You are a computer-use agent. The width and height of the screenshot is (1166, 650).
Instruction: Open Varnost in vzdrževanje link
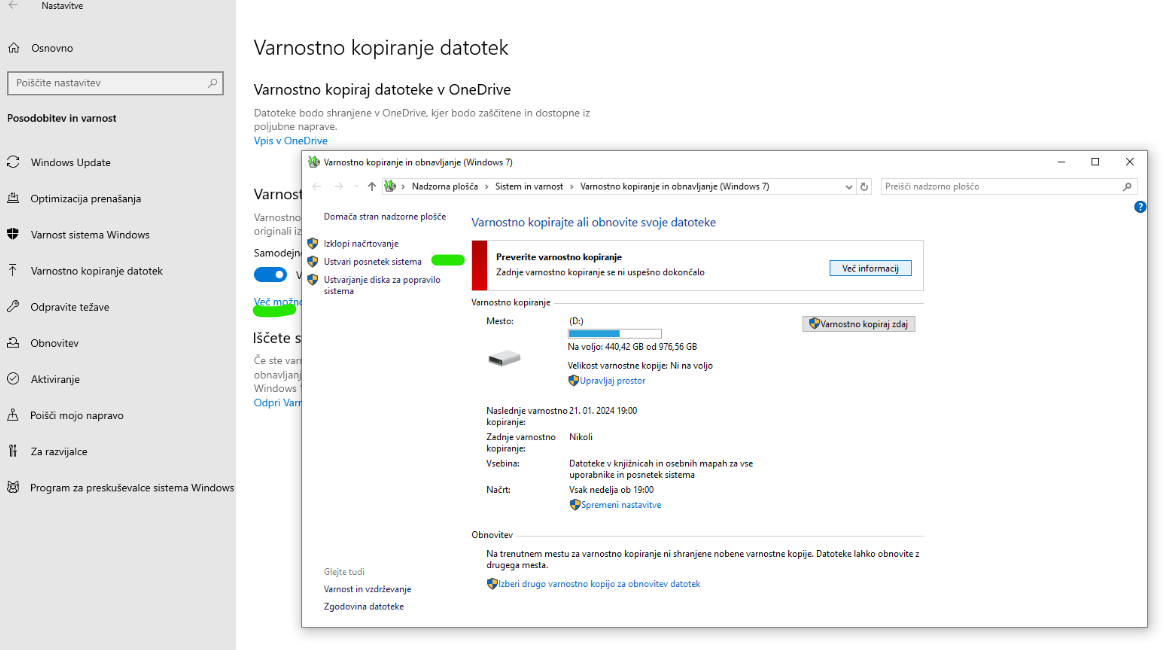pyautogui.click(x=367, y=589)
